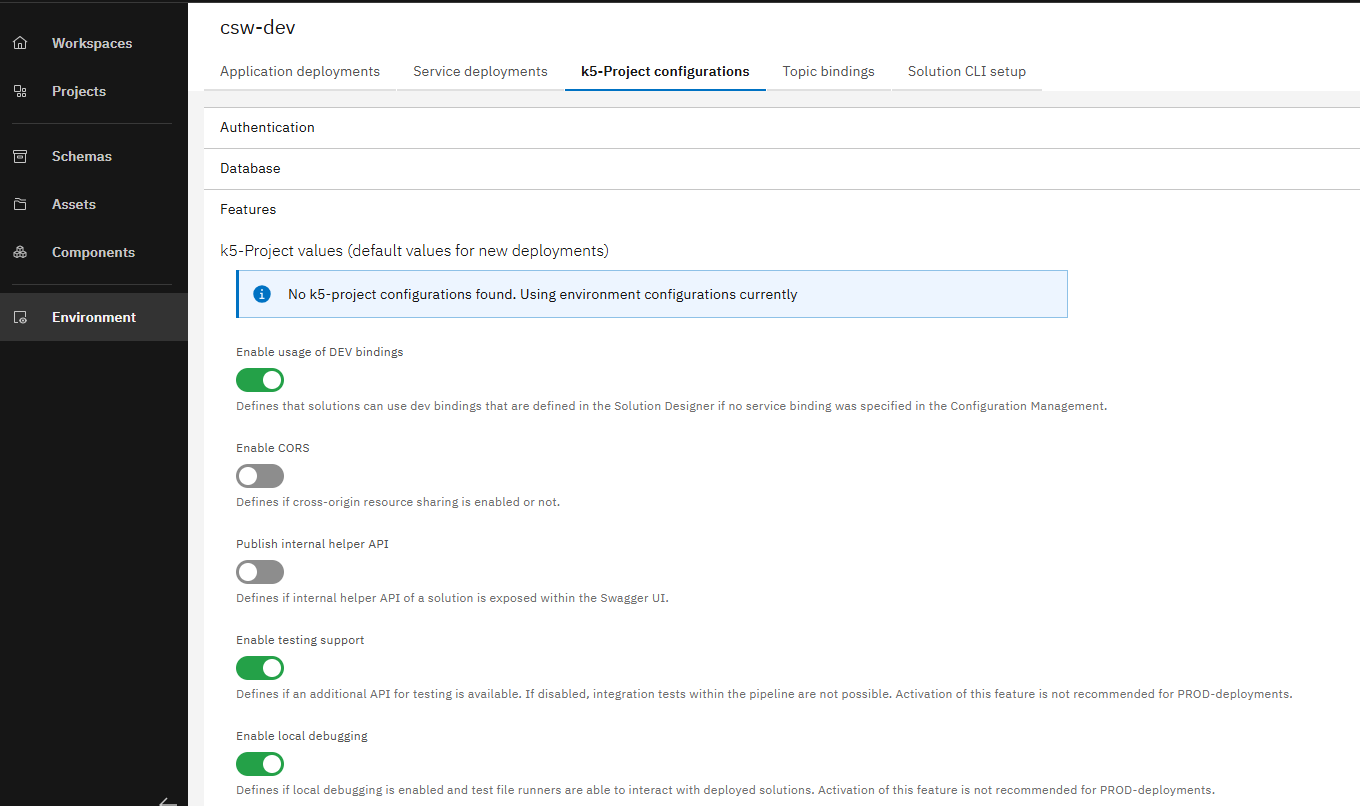Click the Environment sidebar icon
The image size is (1360, 806).
[x=20, y=316]
